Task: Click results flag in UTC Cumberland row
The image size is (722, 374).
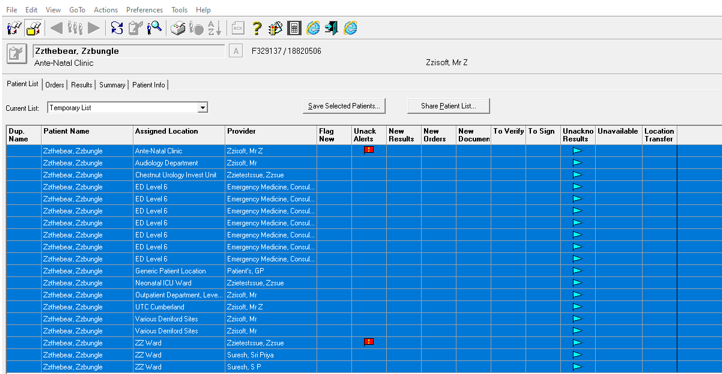Action: tap(577, 307)
